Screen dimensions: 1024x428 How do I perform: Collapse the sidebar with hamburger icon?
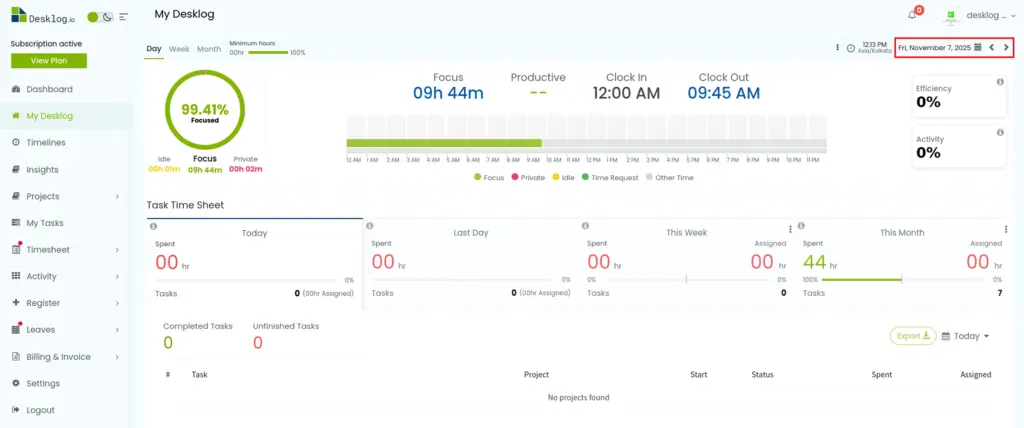tap(123, 17)
